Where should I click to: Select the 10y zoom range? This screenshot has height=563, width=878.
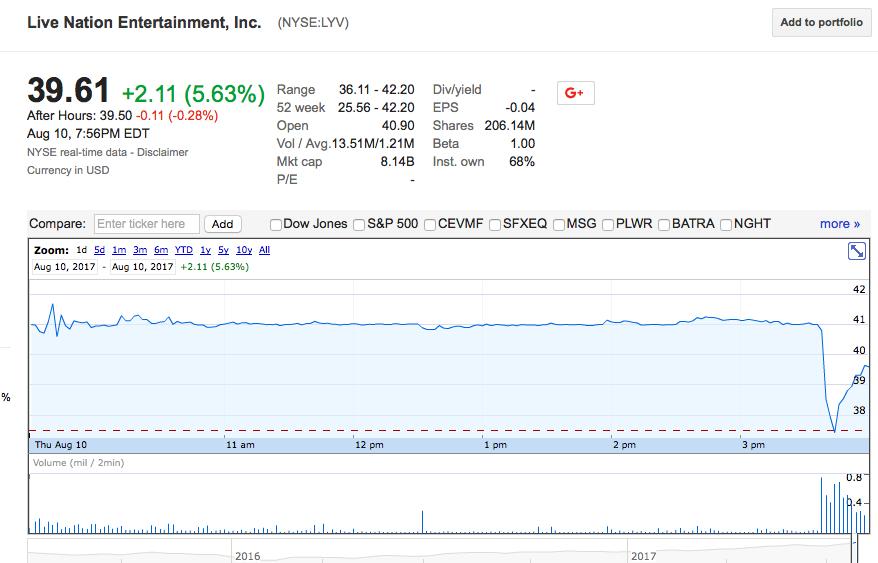point(244,250)
